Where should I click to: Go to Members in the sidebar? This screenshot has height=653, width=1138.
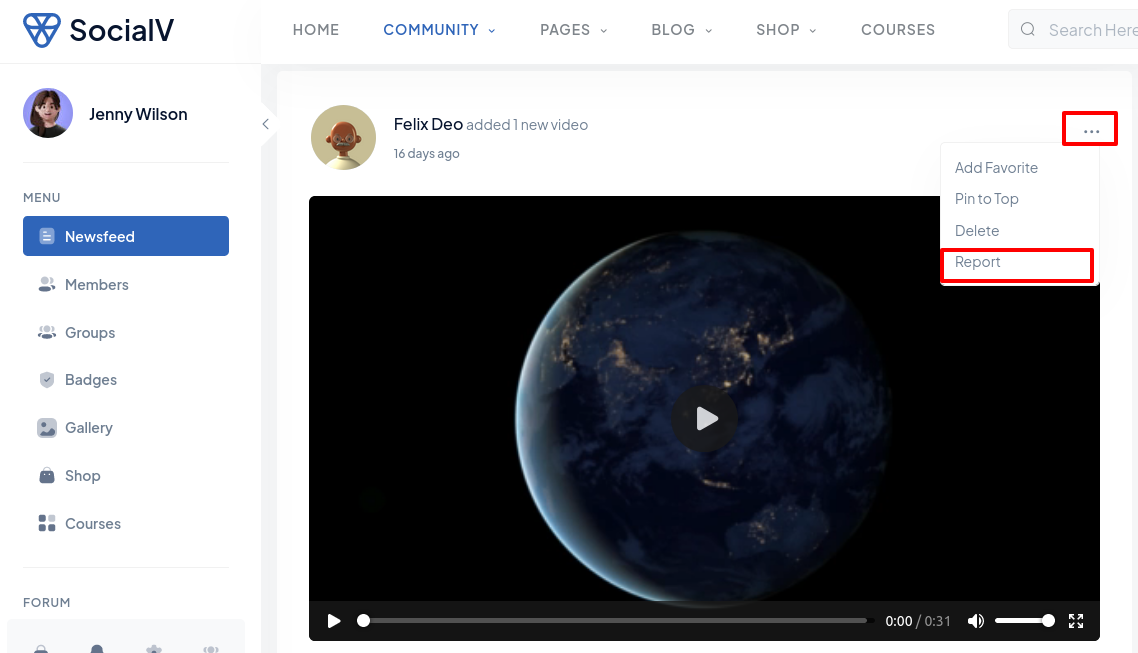tap(97, 284)
